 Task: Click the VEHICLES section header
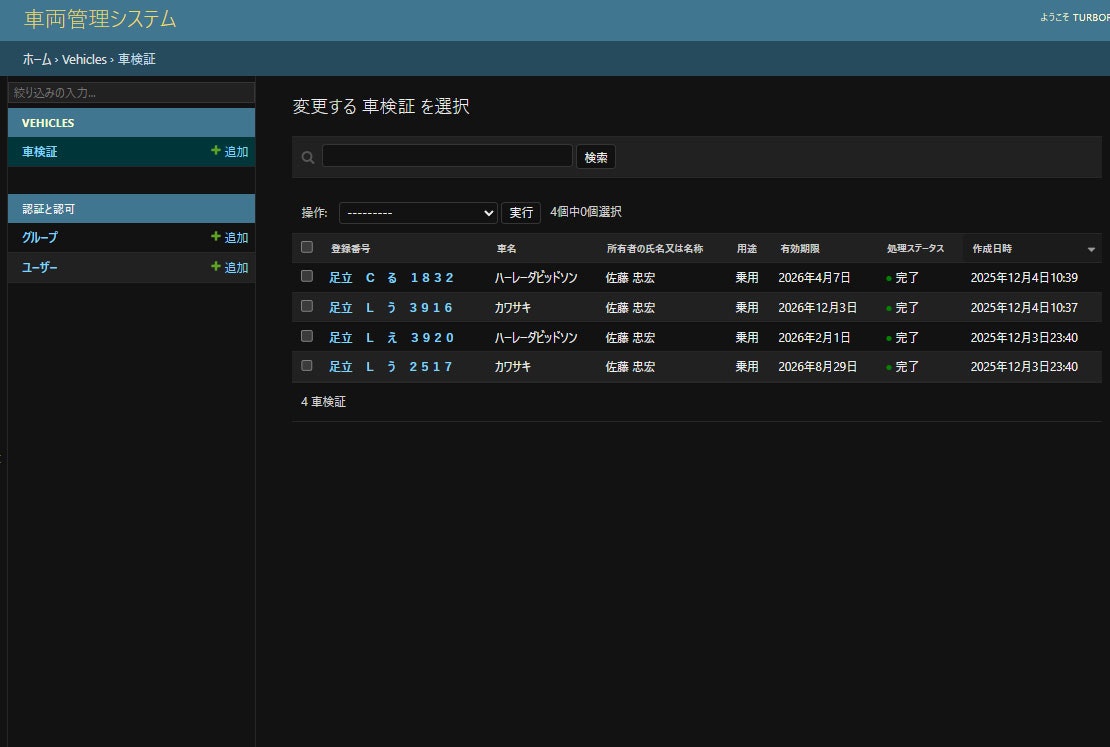pyautogui.click(x=48, y=122)
